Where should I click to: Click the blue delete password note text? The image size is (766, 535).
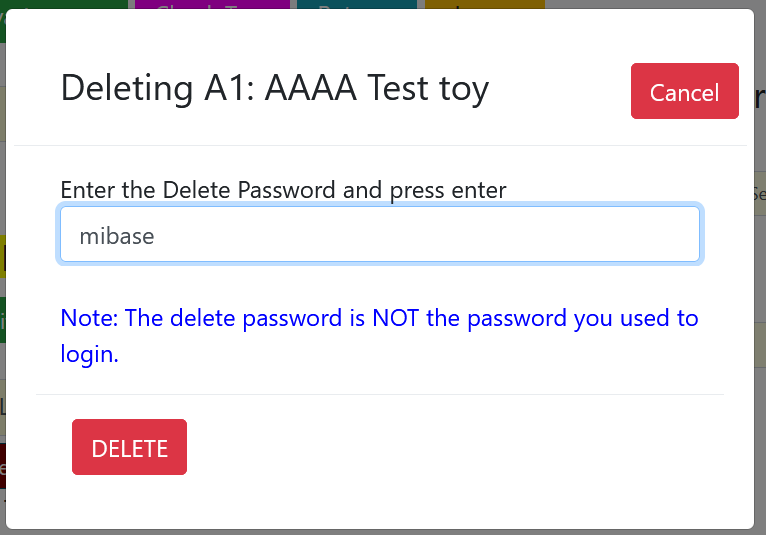(379, 319)
